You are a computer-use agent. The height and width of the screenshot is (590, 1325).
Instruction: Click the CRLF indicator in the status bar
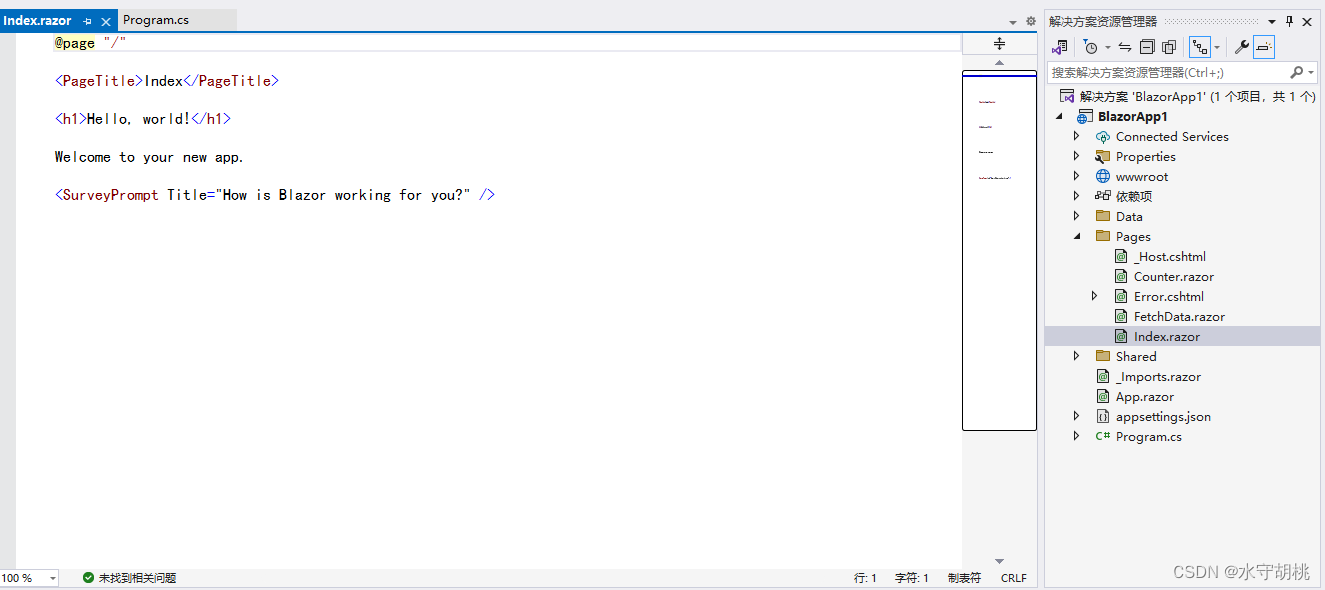(x=1013, y=577)
